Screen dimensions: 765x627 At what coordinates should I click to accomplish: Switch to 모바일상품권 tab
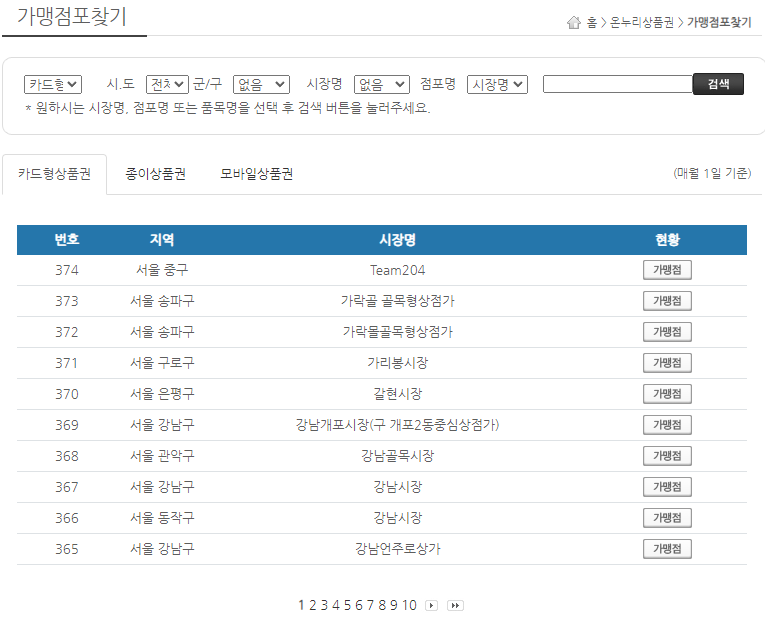(257, 174)
